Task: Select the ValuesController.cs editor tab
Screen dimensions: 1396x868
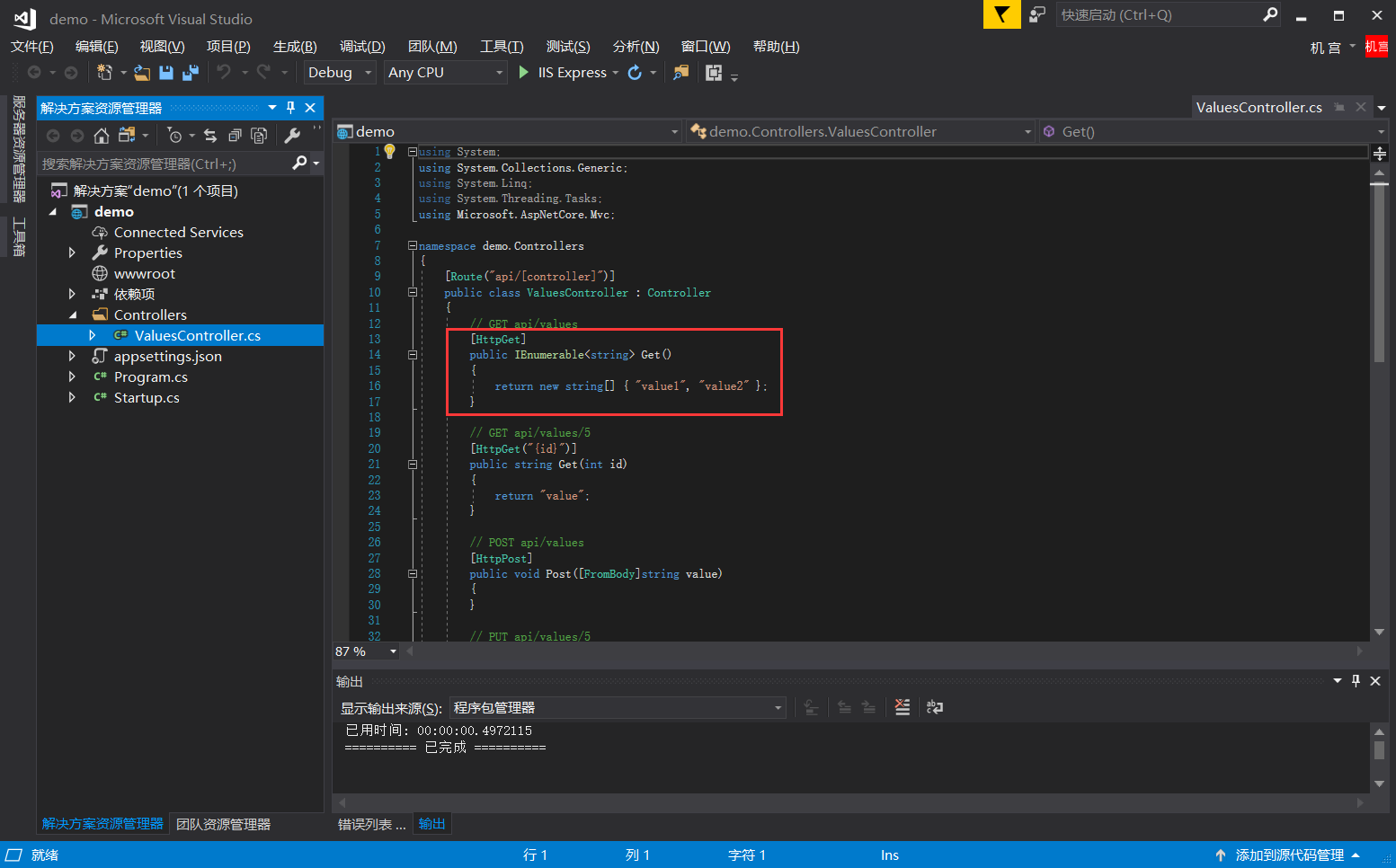Action: point(1258,107)
